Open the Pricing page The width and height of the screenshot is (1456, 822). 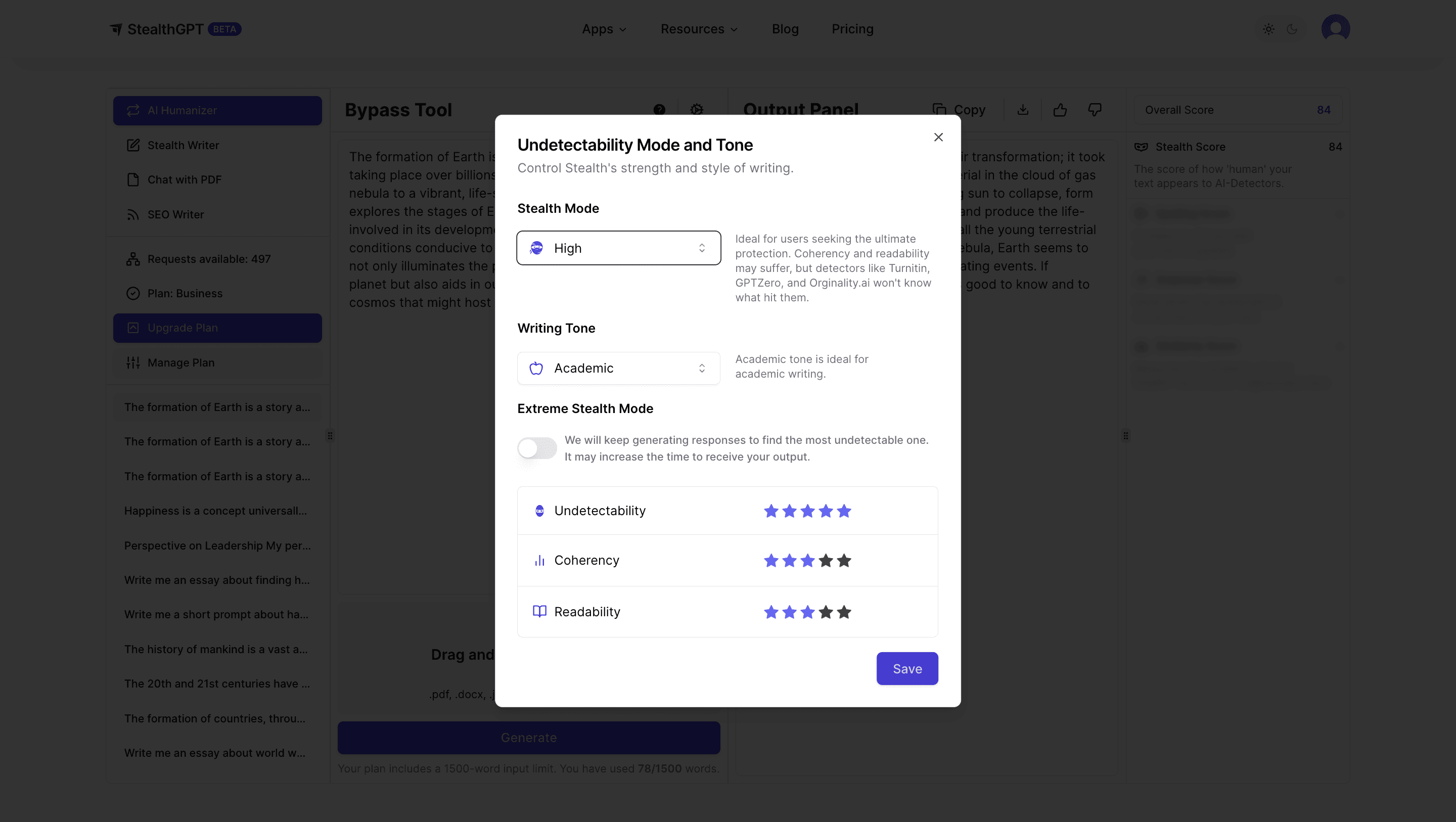click(x=852, y=29)
